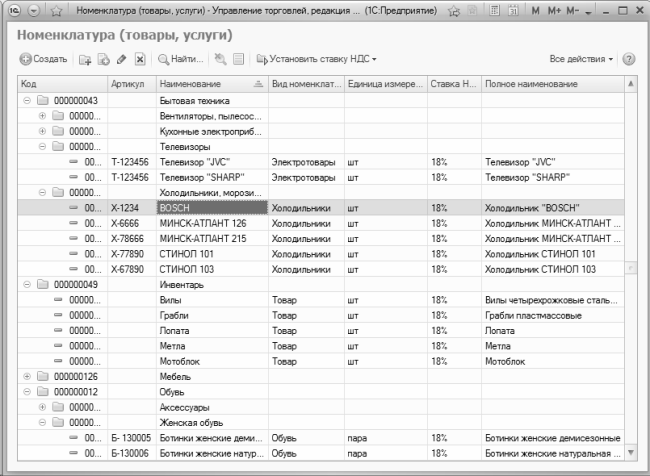
Task: Select Телевизор "JVC" name cell
Action: pyautogui.click(x=212, y=162)
